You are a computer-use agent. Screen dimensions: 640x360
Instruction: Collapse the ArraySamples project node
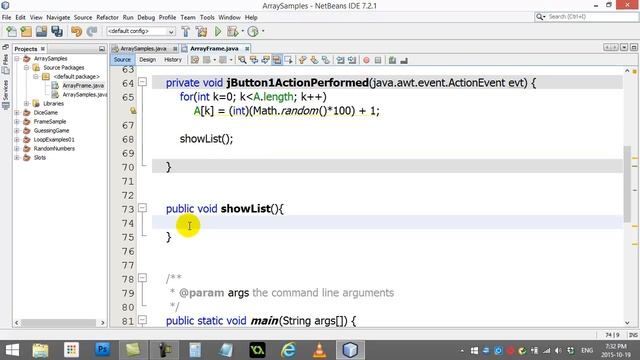tap(17, 59)
